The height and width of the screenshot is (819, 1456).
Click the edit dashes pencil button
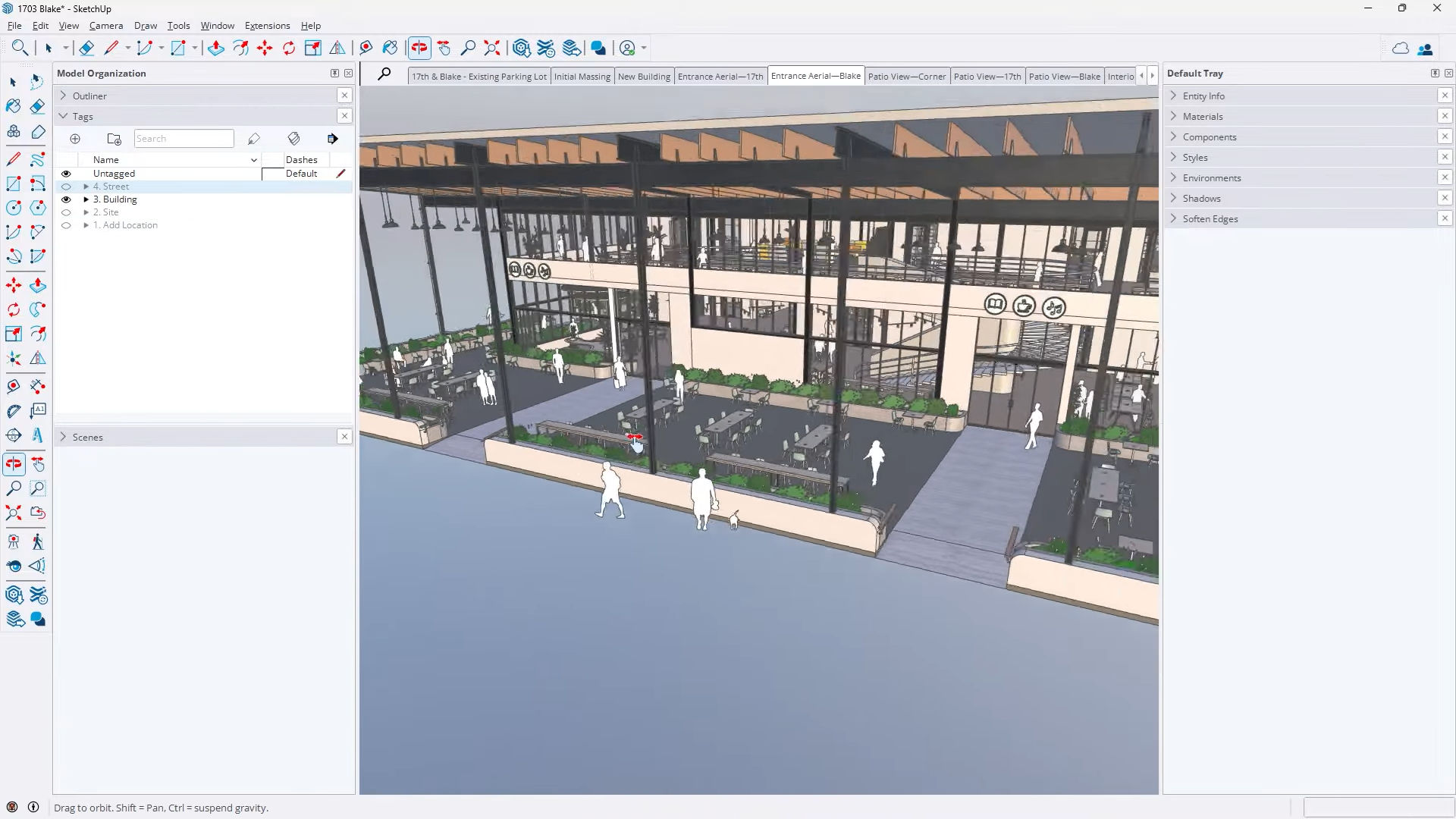pyautogui.click(x=340, y=173)
